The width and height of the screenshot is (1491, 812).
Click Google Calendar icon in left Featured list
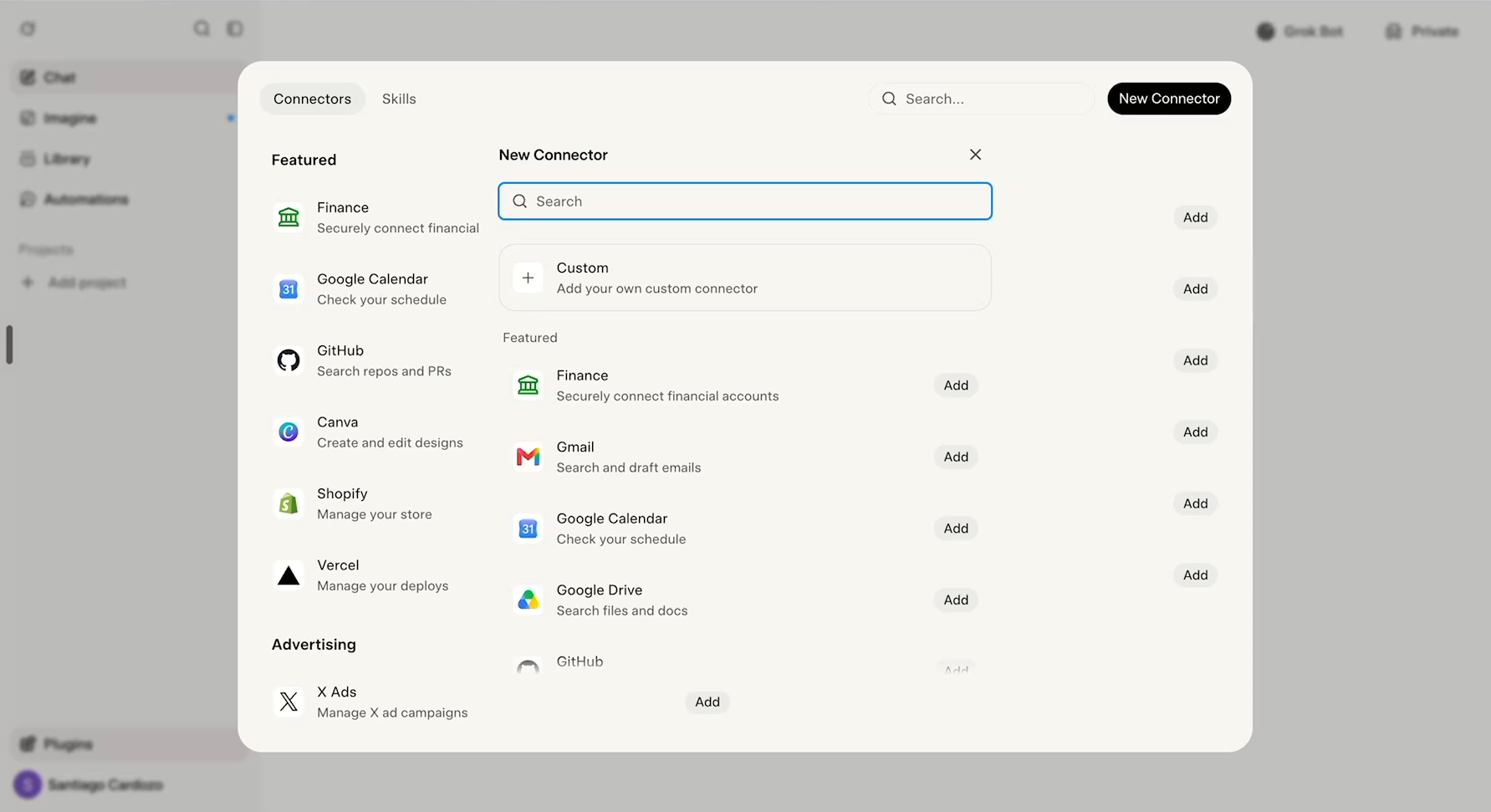pos(288,289)
